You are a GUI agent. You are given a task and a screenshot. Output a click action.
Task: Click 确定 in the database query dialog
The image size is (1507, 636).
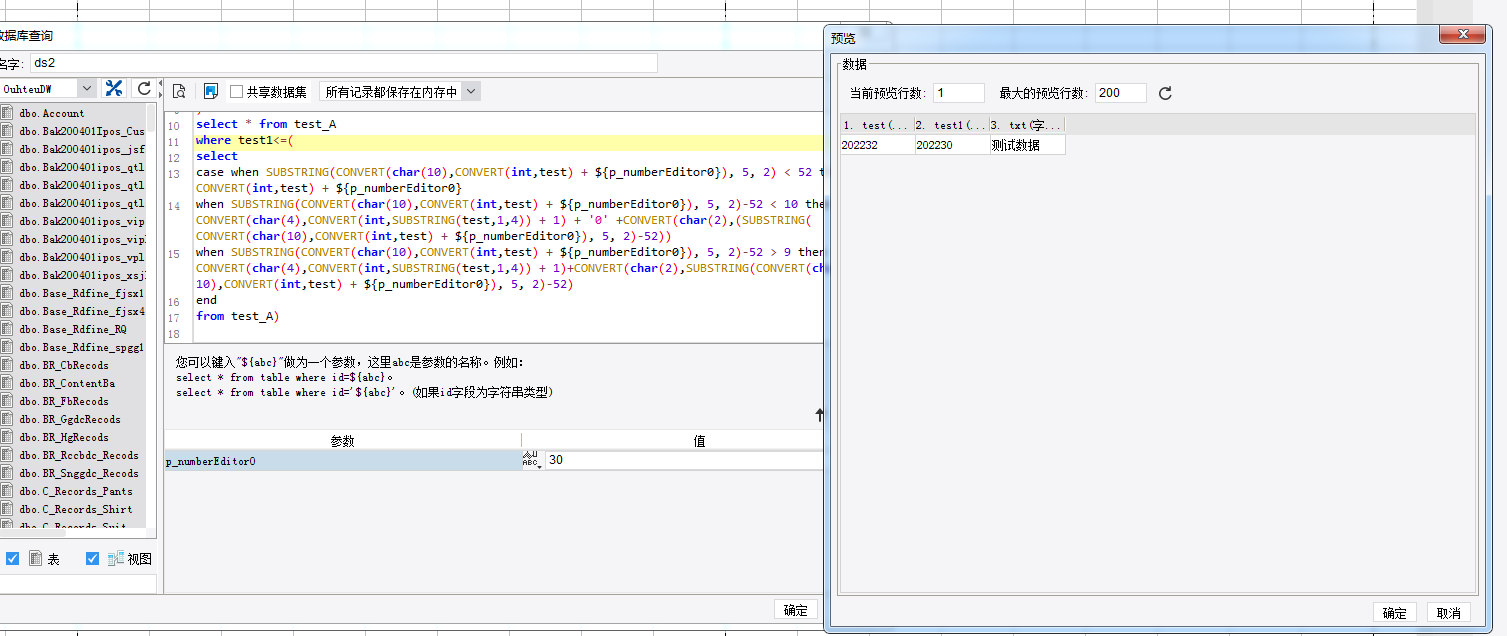pos(796,610)
